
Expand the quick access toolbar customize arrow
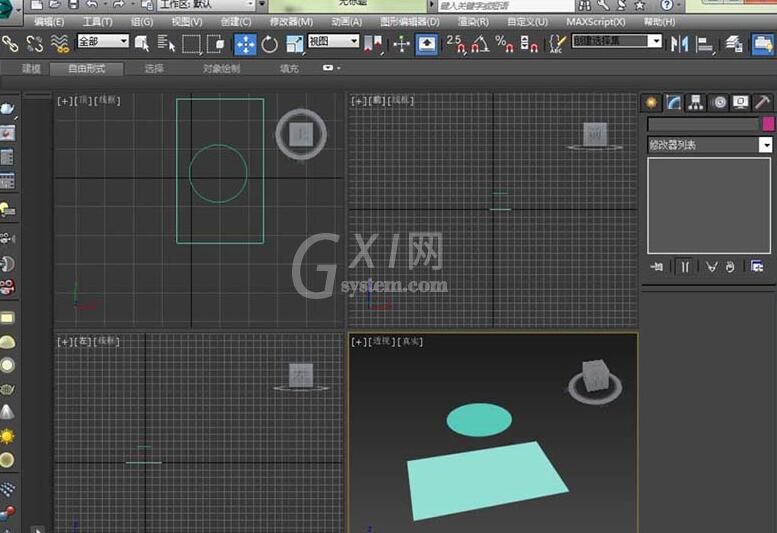[262, 5]
